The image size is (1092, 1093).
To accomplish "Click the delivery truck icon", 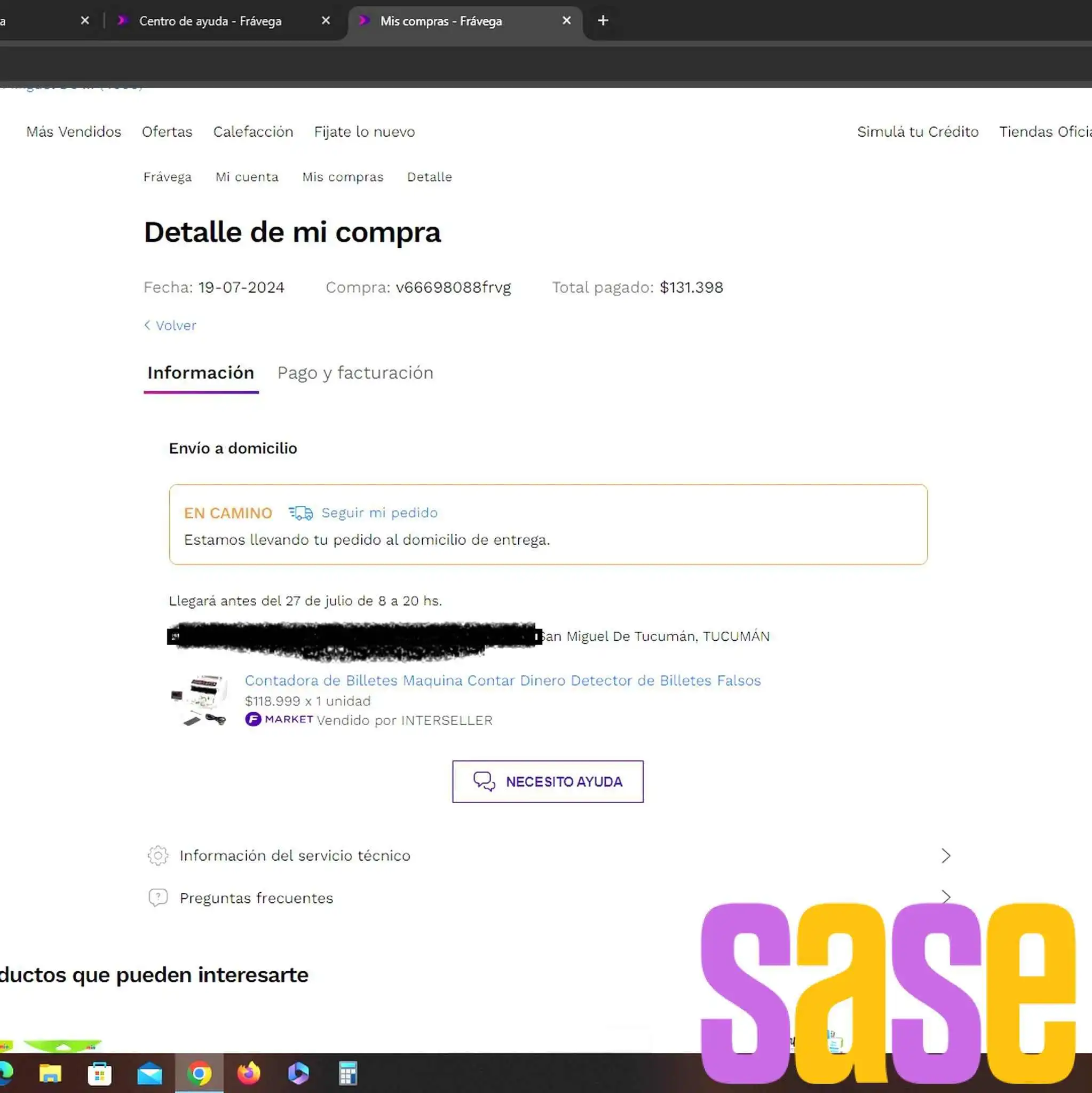I will [x=300, y=513].
